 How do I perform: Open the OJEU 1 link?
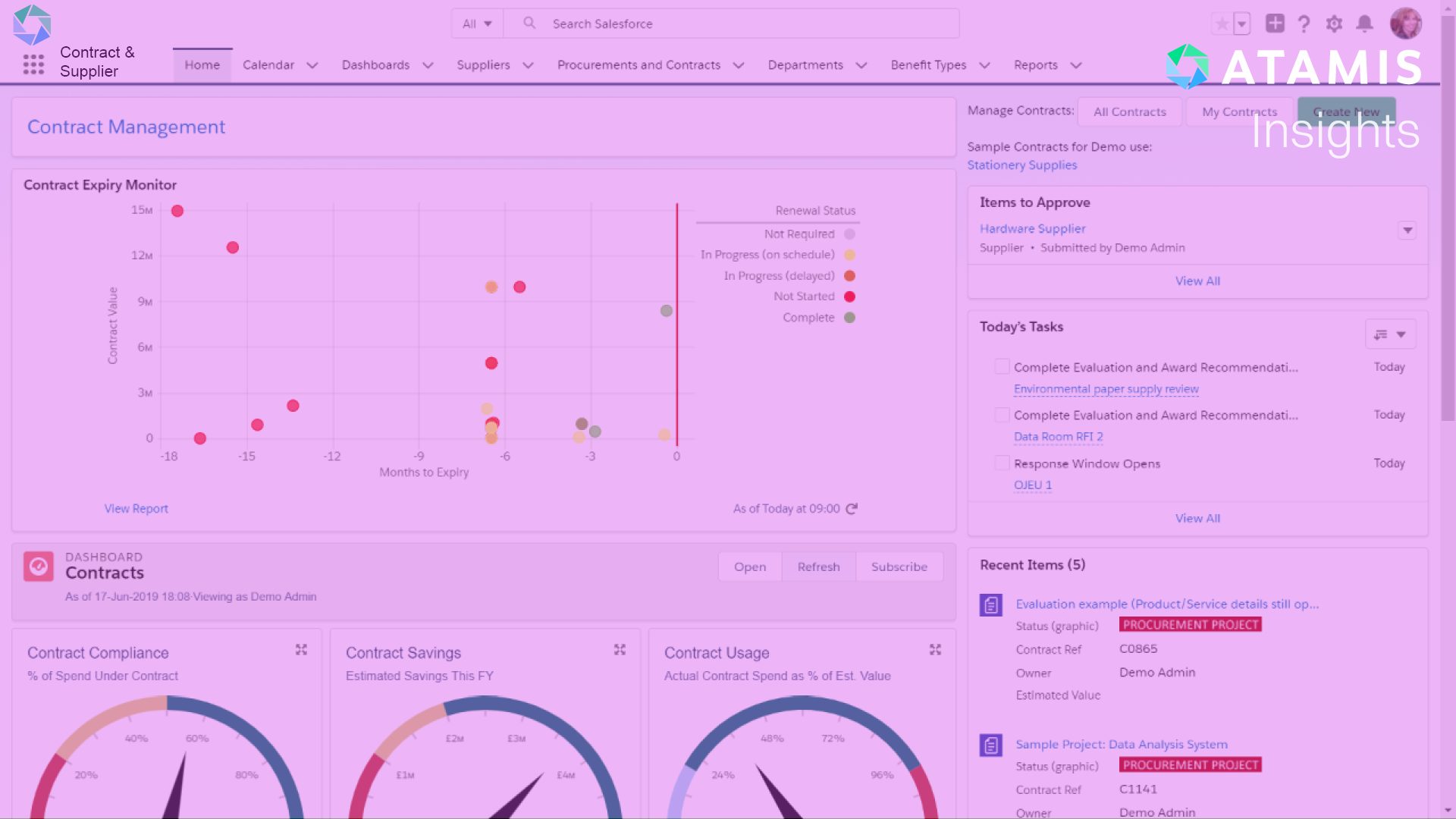click(1032, 485)
